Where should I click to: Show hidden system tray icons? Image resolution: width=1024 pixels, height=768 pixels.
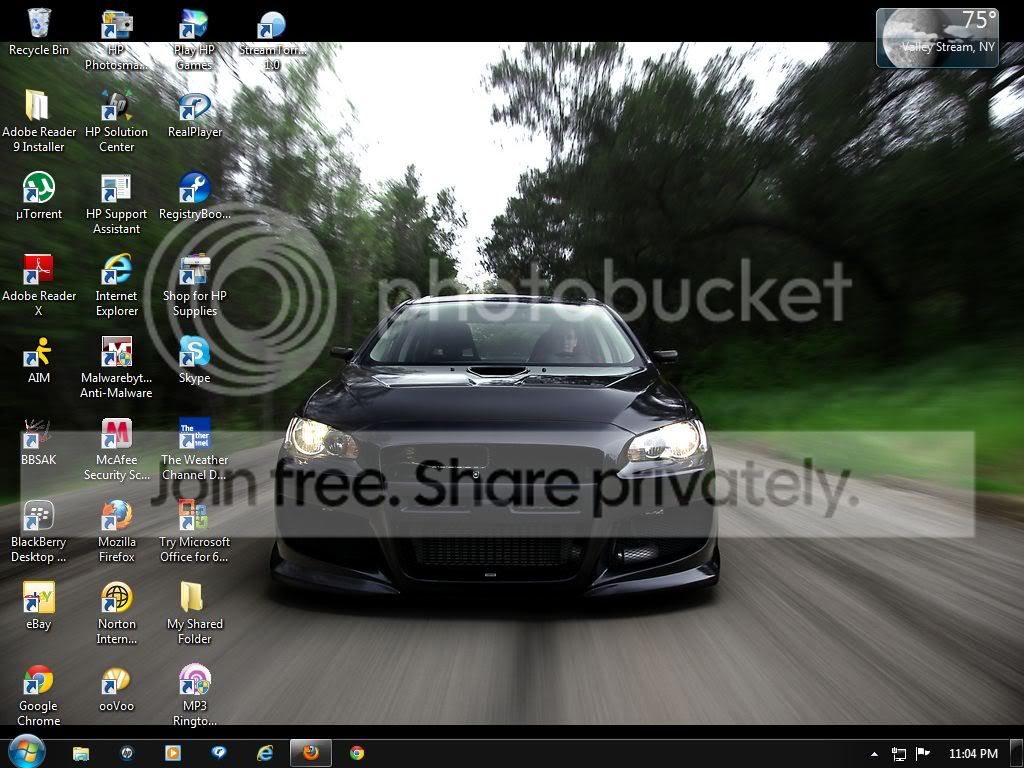coord(874,754)
